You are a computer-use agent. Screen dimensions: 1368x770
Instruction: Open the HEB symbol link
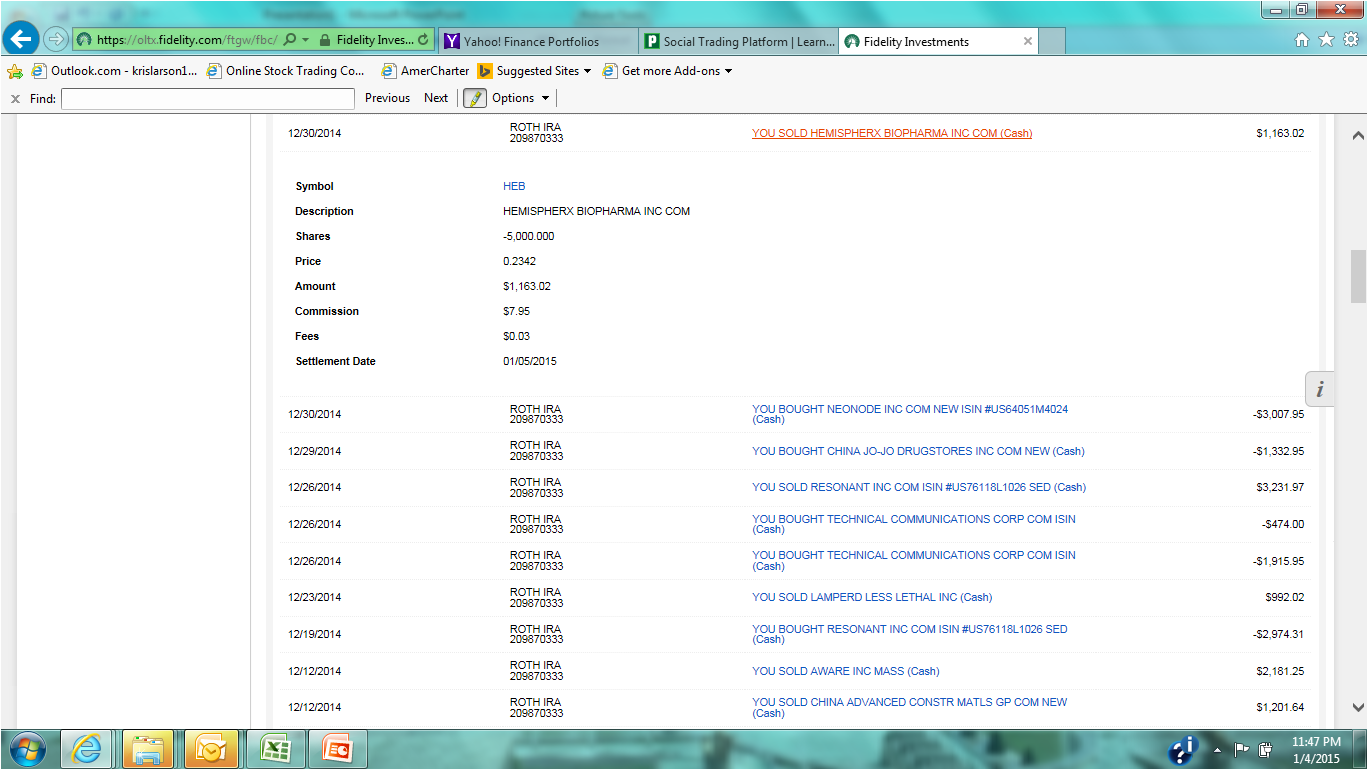coord(514,186)
